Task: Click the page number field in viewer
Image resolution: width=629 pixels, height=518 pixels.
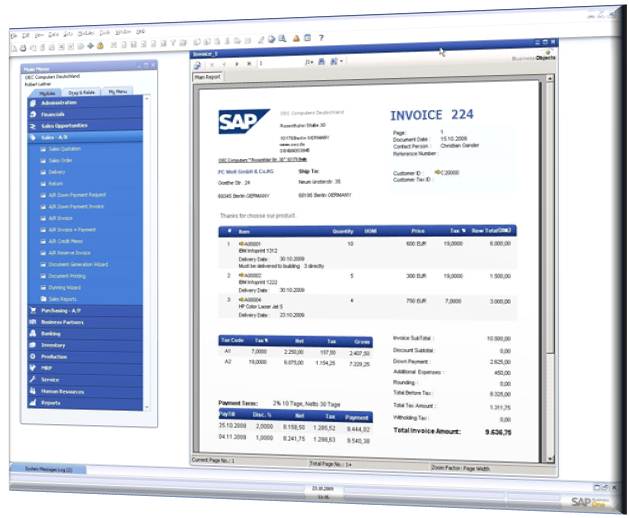Action: pyautogui.click(x=281, y=63)
